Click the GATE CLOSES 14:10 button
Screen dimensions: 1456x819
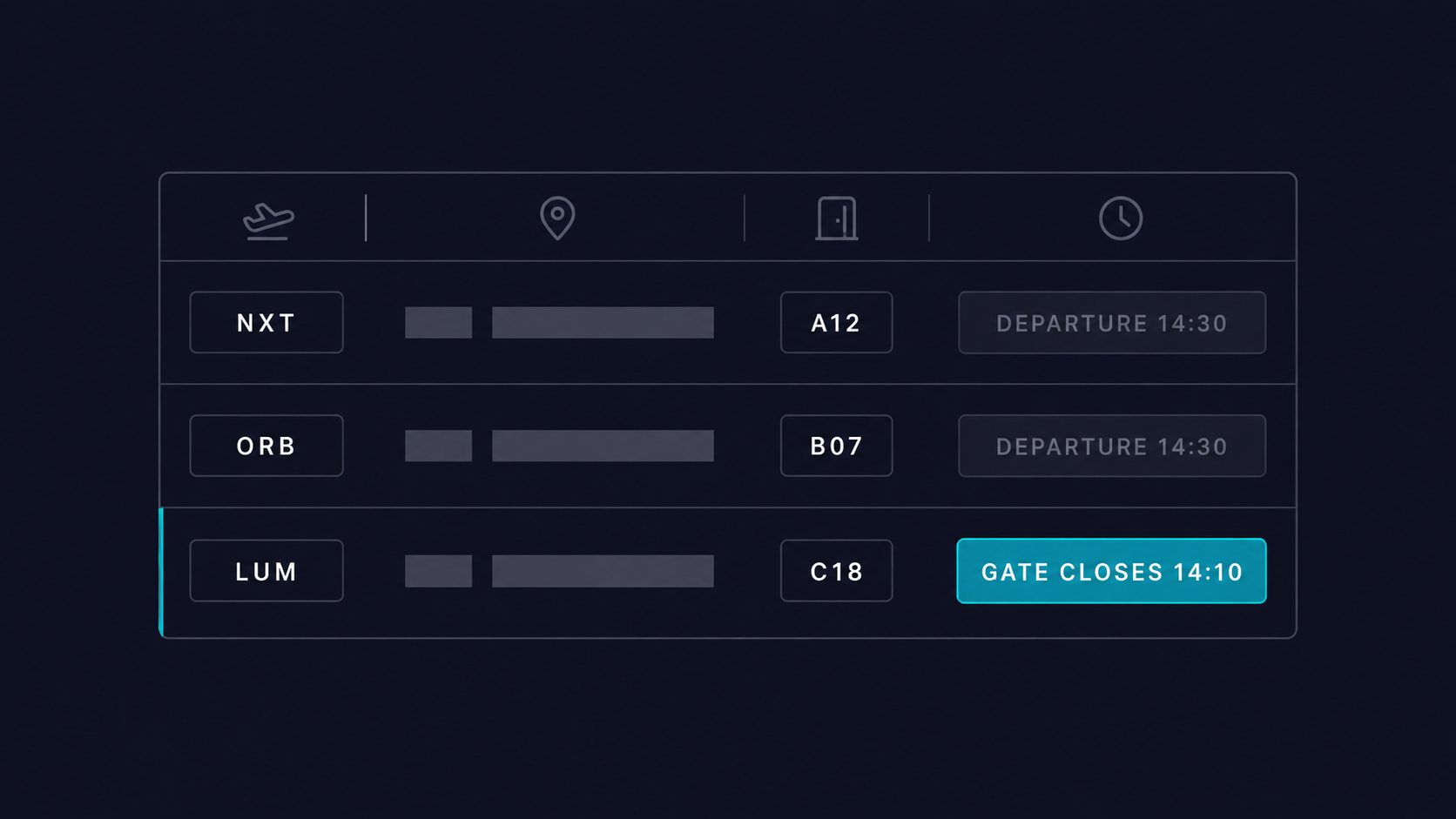click(1111, 571)
